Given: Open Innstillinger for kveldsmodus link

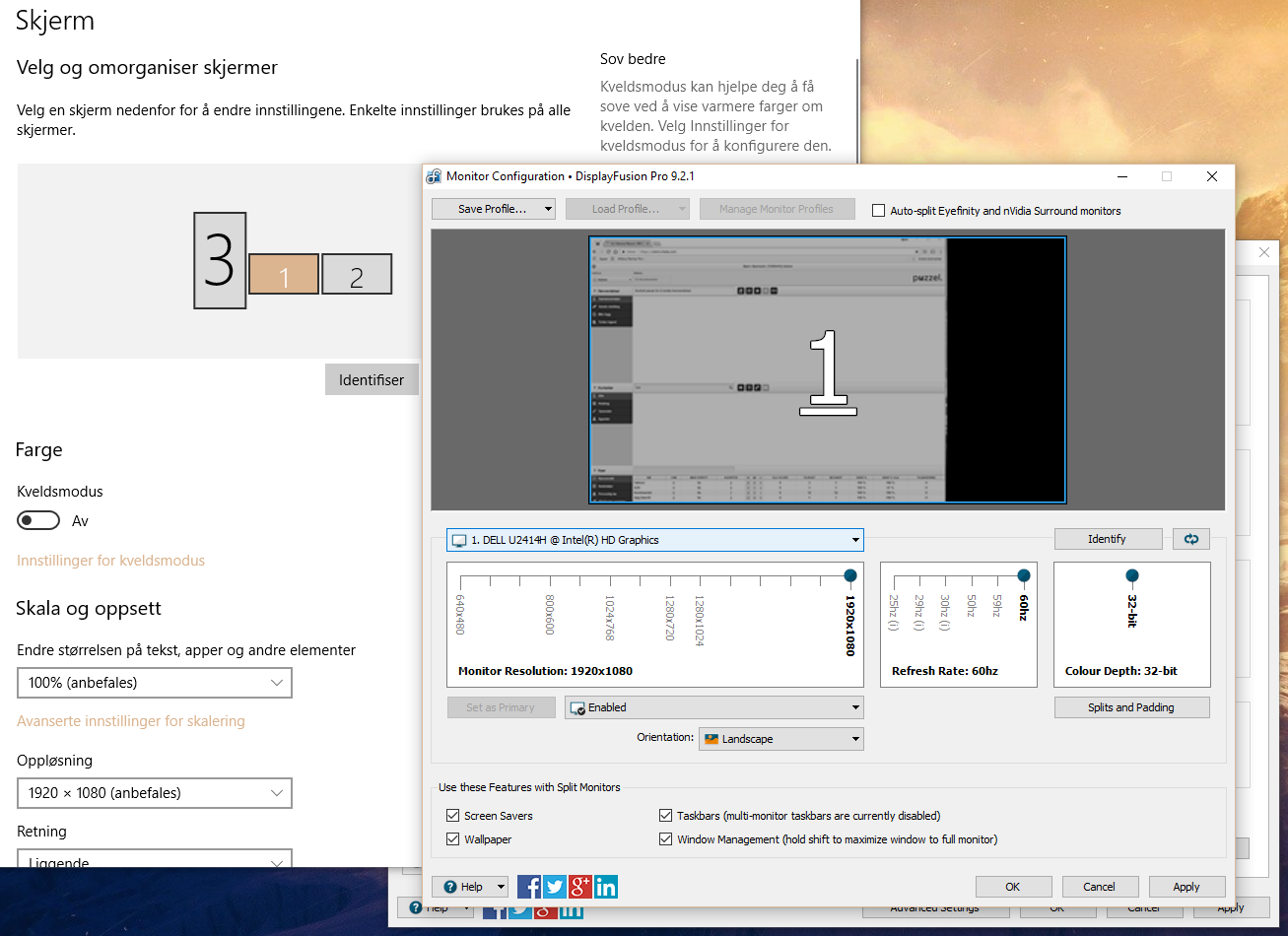Looking at the screenshot, I should click(x=111, y=561).
